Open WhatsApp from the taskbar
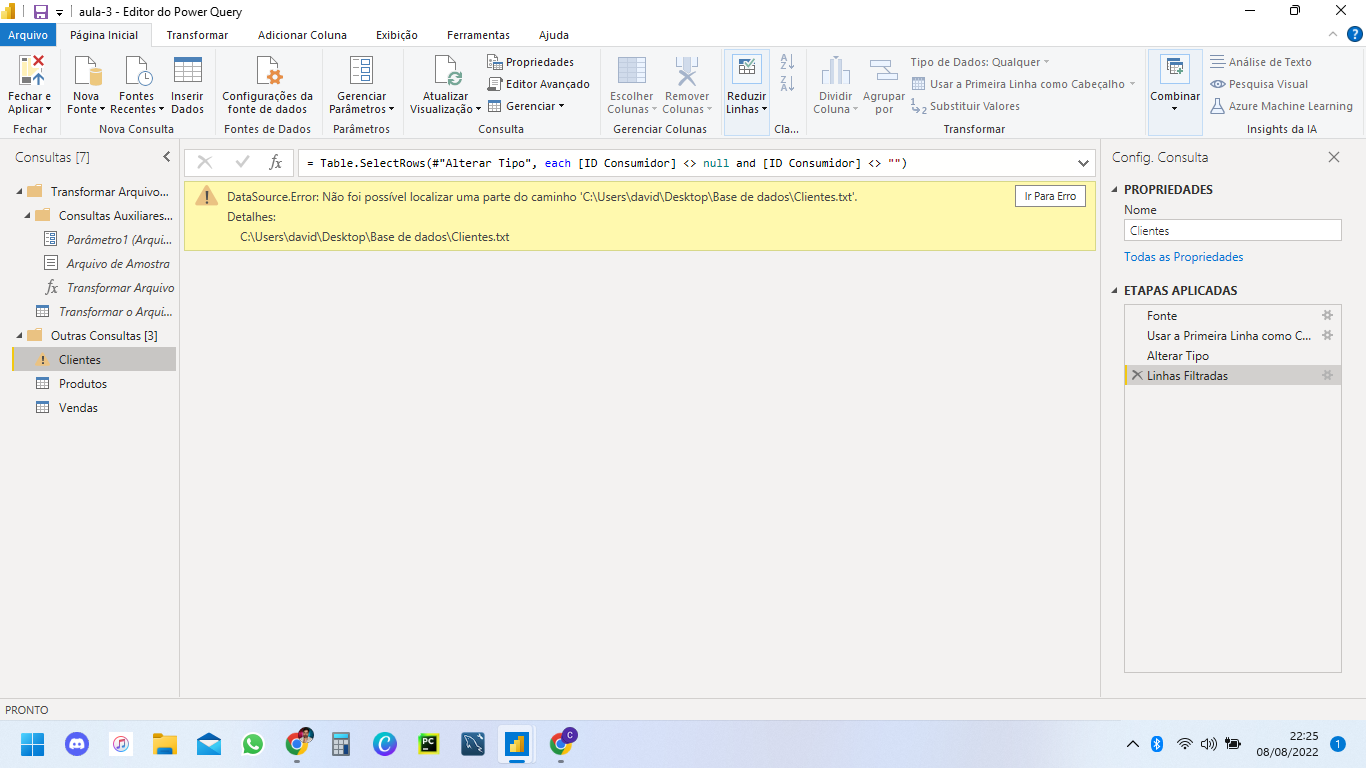 252,744
